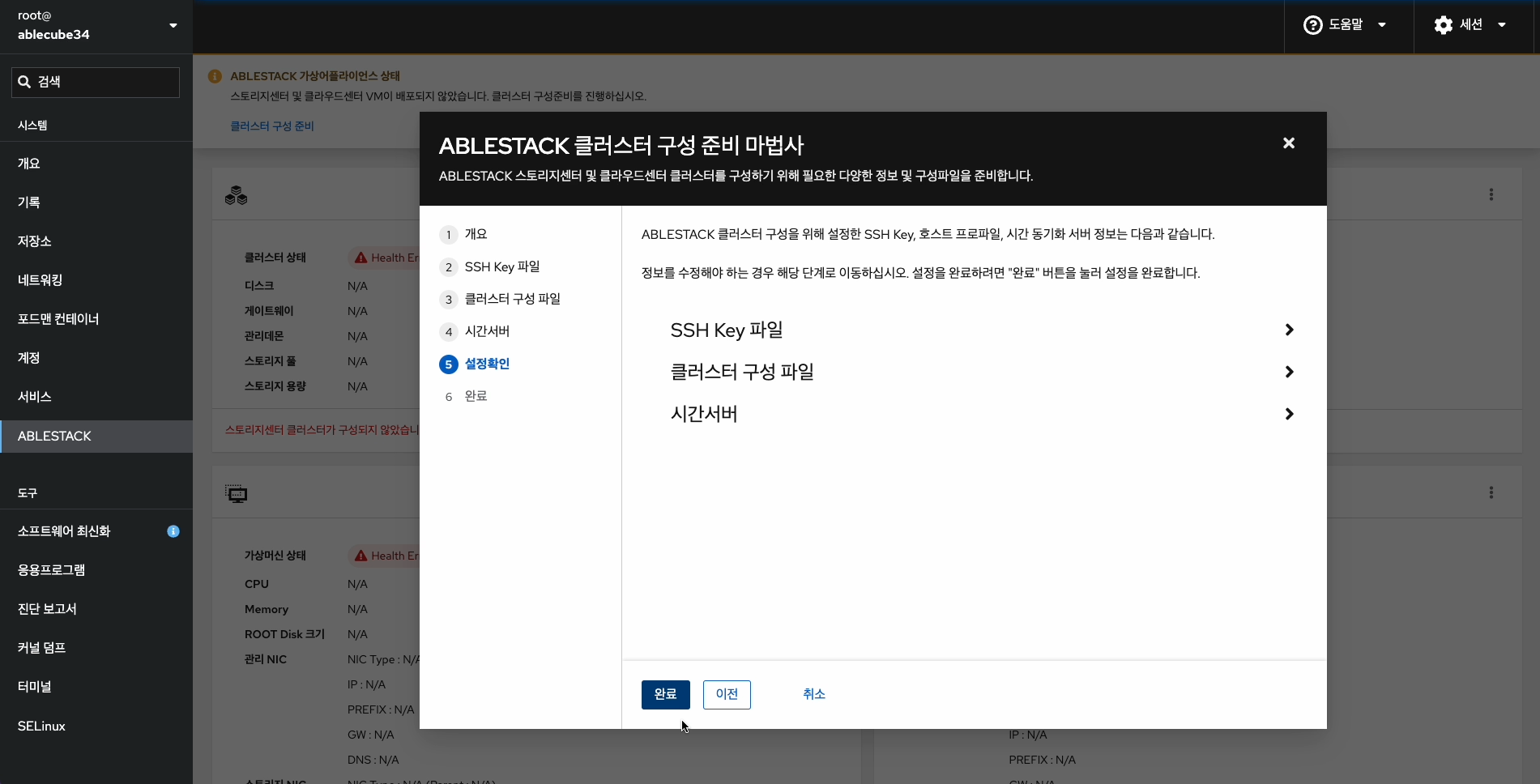This screenshot has width=1540, height=784.
Task: Open 개요 in the sidebar
Action: 96,164
